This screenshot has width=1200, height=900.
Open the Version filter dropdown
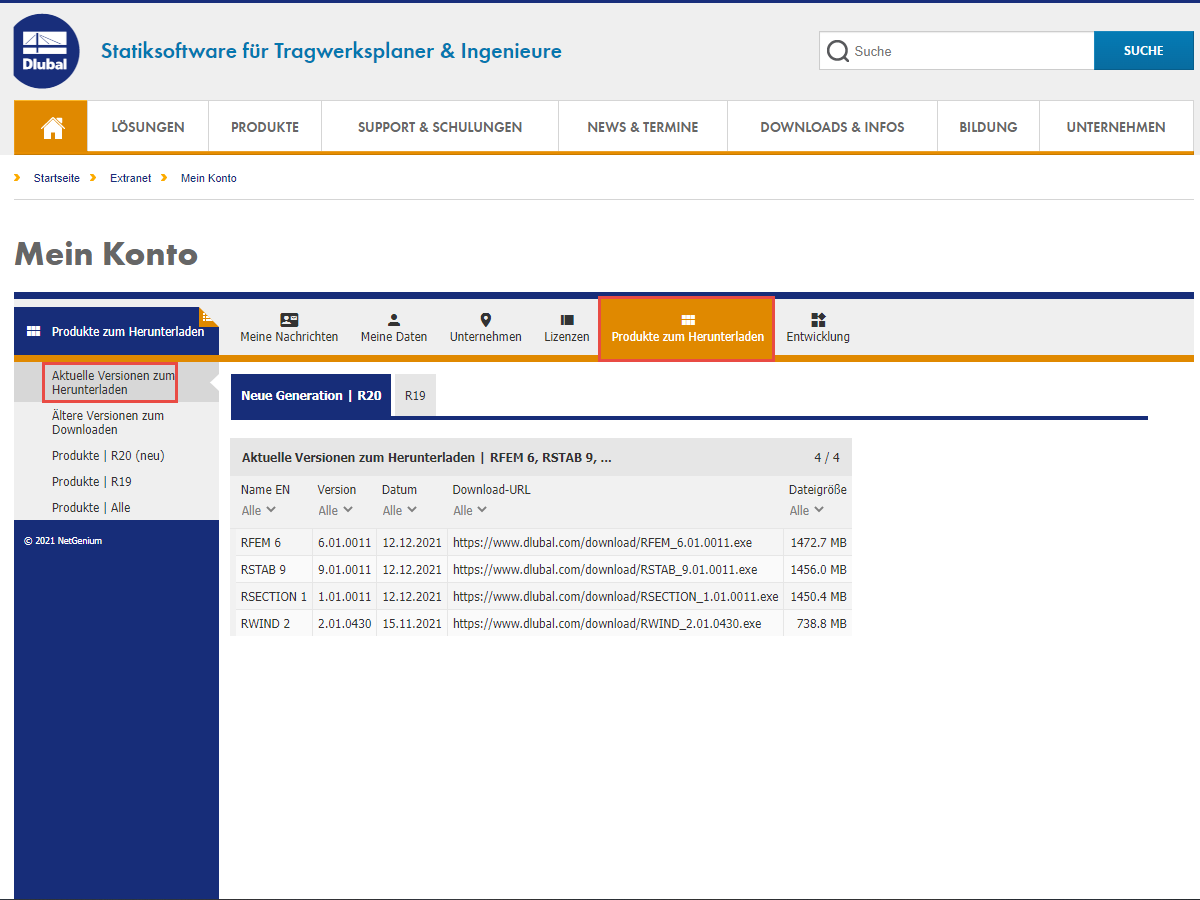click(x=335, y=510)
